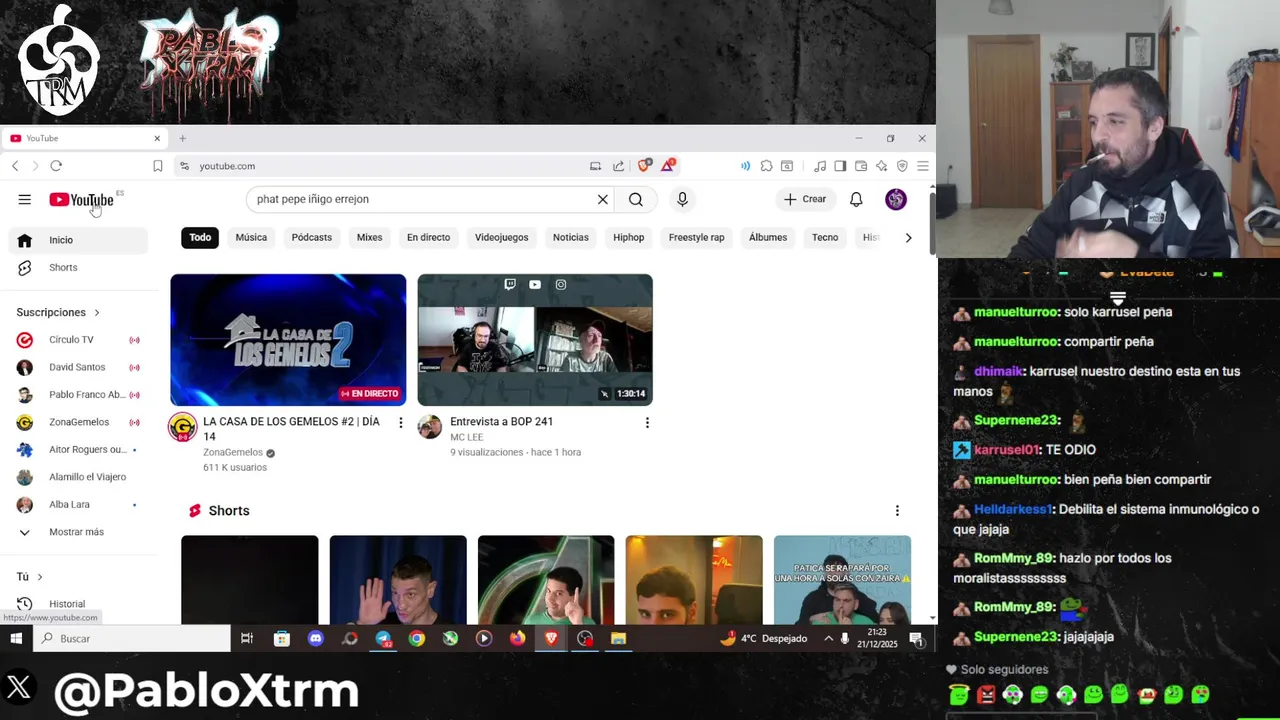Open Brave Wallet icon in toolbar
The width and height of the screenshot is (1280, 720).
coord(860,166)
